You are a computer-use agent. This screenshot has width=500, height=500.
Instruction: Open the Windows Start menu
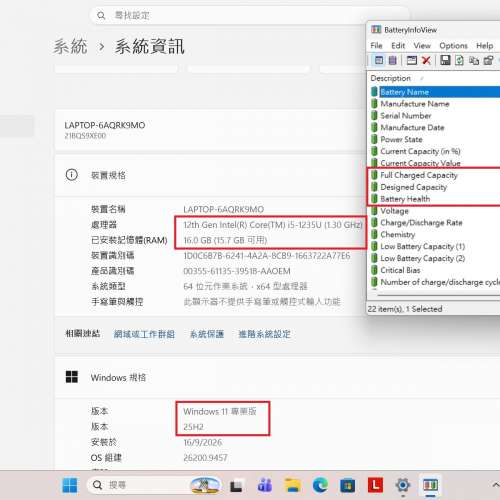tap(70, 485)
